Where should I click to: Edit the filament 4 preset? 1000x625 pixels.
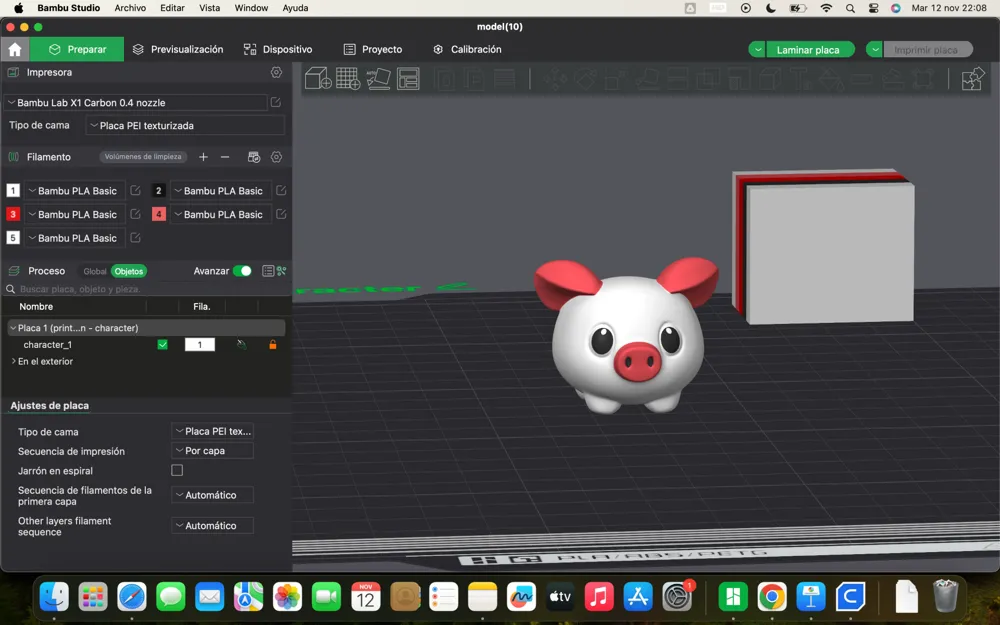(x=281, y=214)
